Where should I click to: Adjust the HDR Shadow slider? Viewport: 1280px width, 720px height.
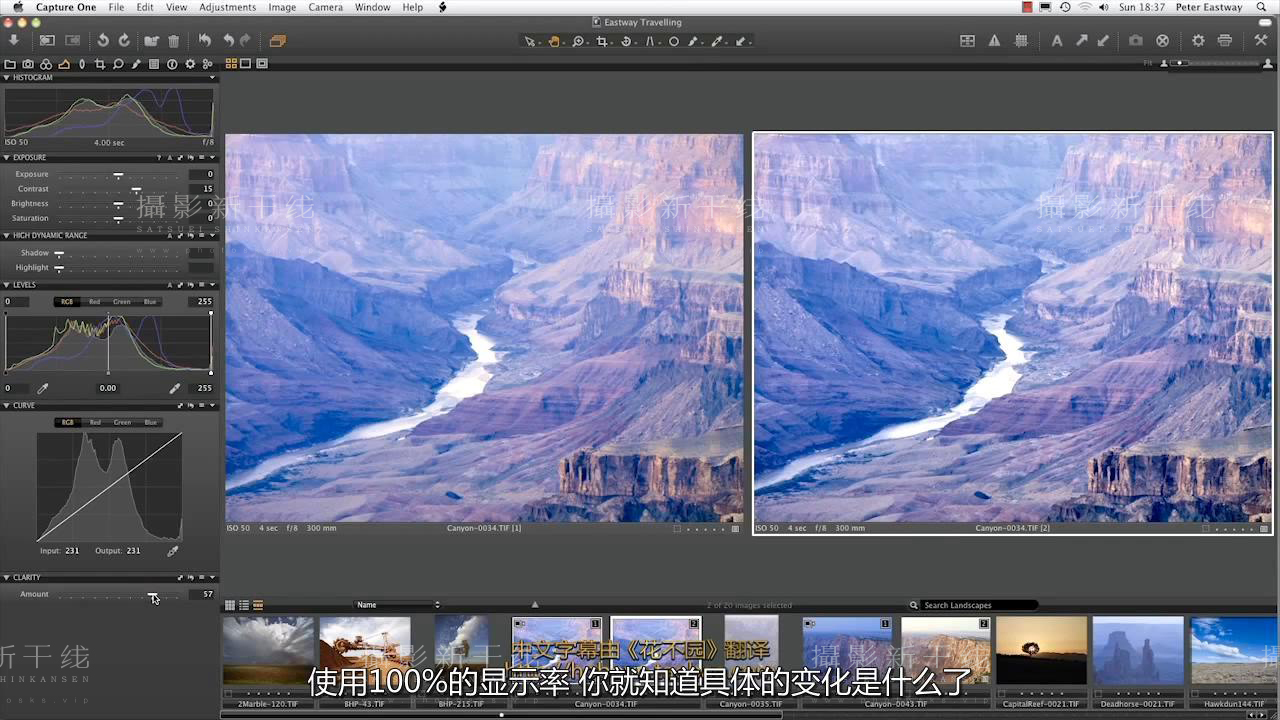pyautogui.click(x=58, y=254)
